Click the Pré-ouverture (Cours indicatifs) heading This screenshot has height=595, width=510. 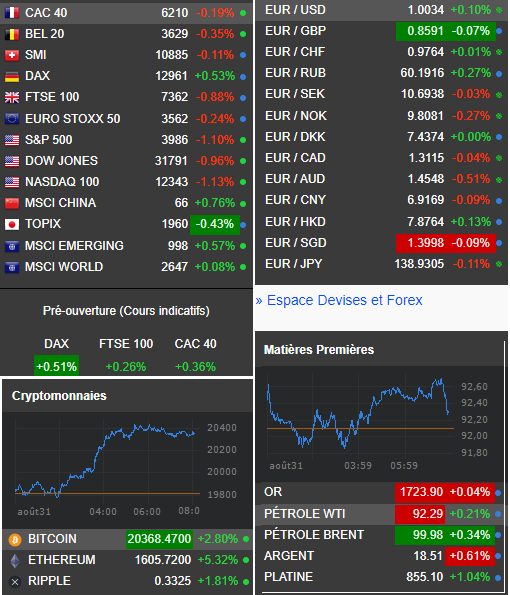(x=126, y=311)
